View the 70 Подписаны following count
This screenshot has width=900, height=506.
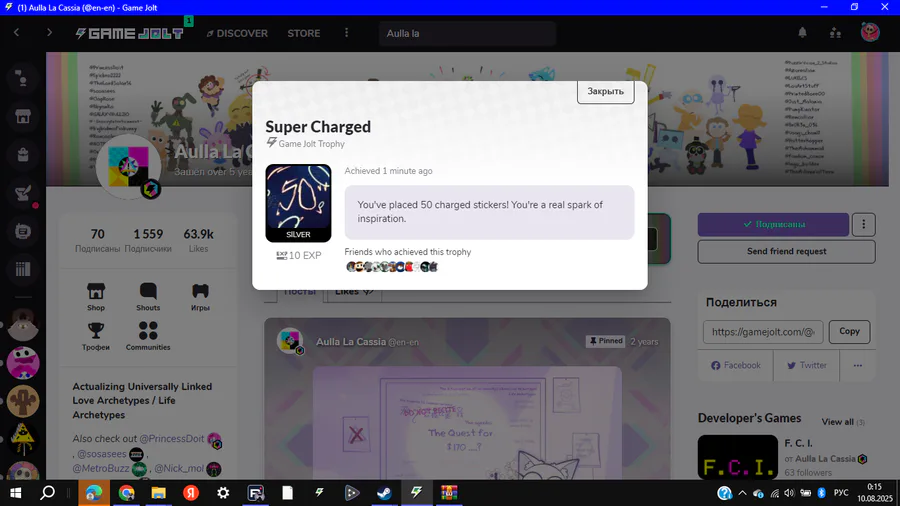coord(98,240)
